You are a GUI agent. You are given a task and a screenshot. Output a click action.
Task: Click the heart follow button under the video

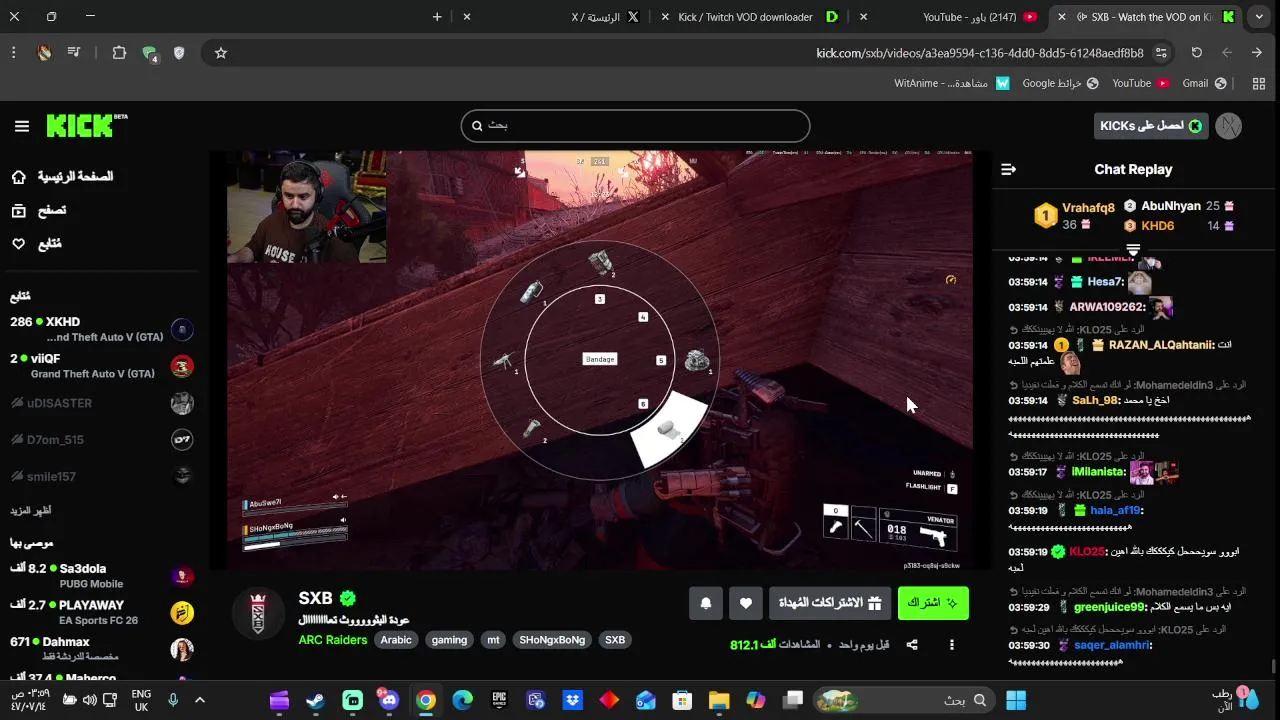click(x=746, y=603)
